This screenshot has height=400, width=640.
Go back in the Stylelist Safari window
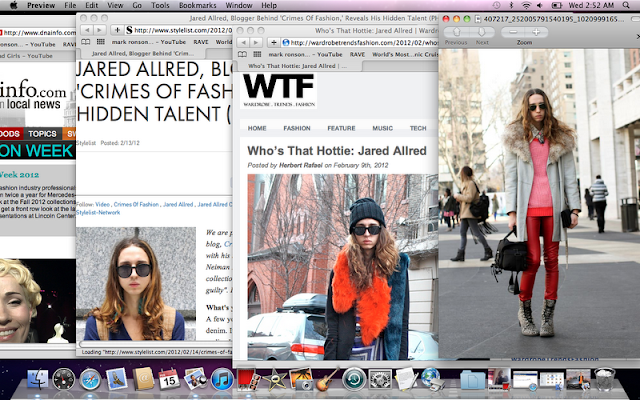click(x=87, y=30)
